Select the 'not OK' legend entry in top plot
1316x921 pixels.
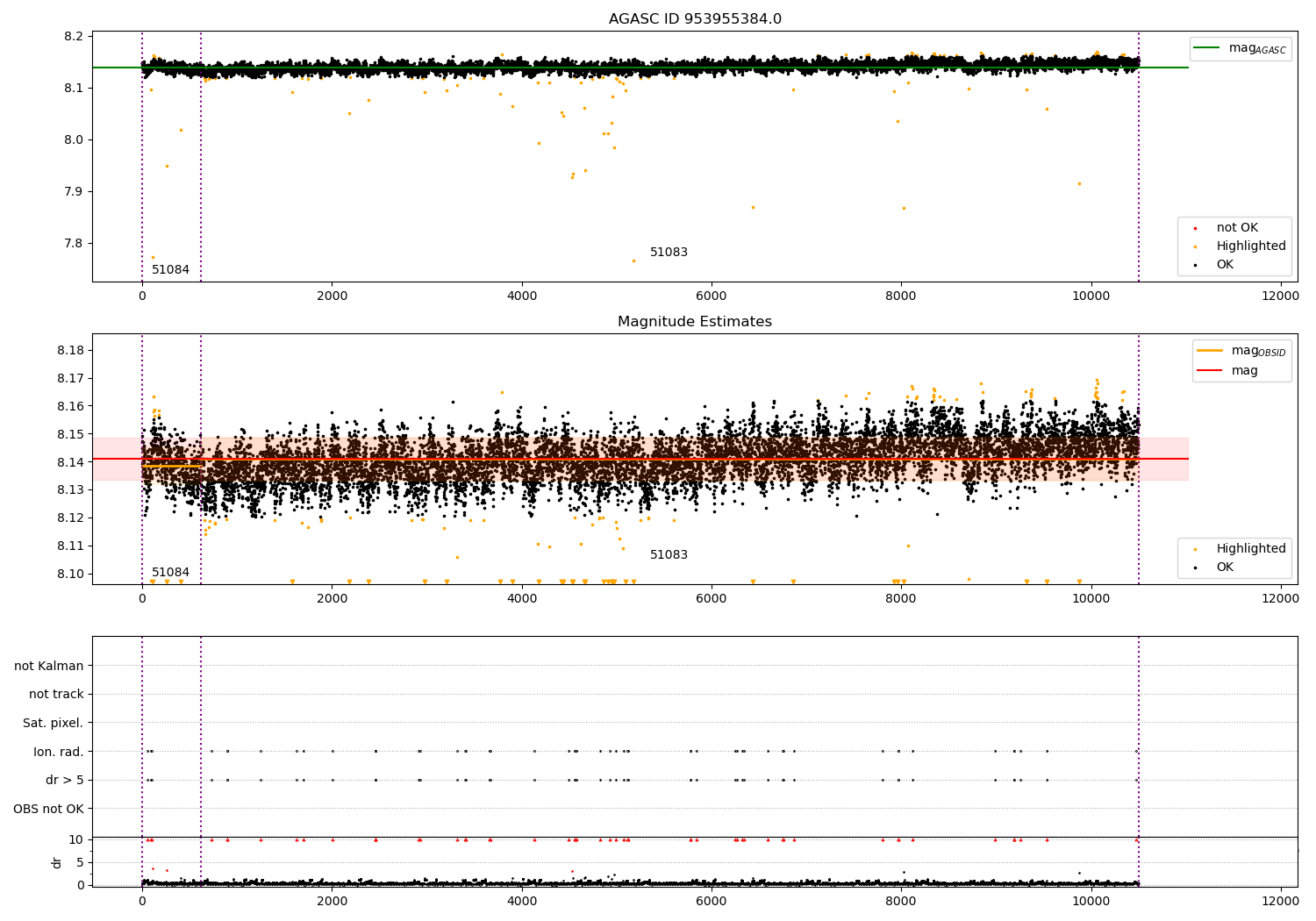(1237, 228)
